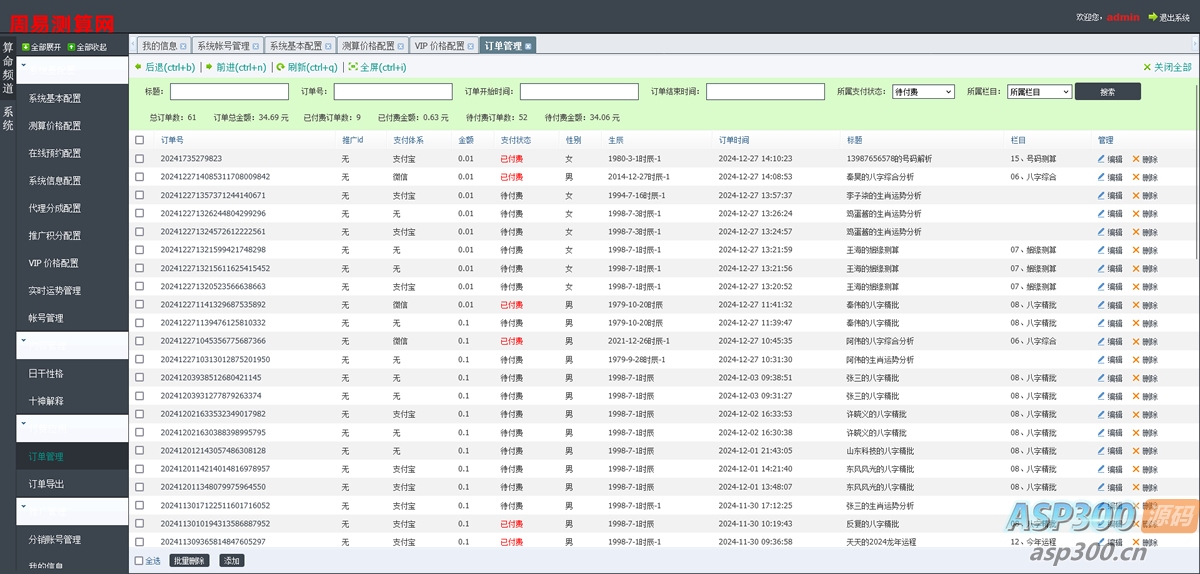Open 订单导出 in the sidebar menu
Viewport: 1200px width, 574px height.
click(x=46, y=485)
